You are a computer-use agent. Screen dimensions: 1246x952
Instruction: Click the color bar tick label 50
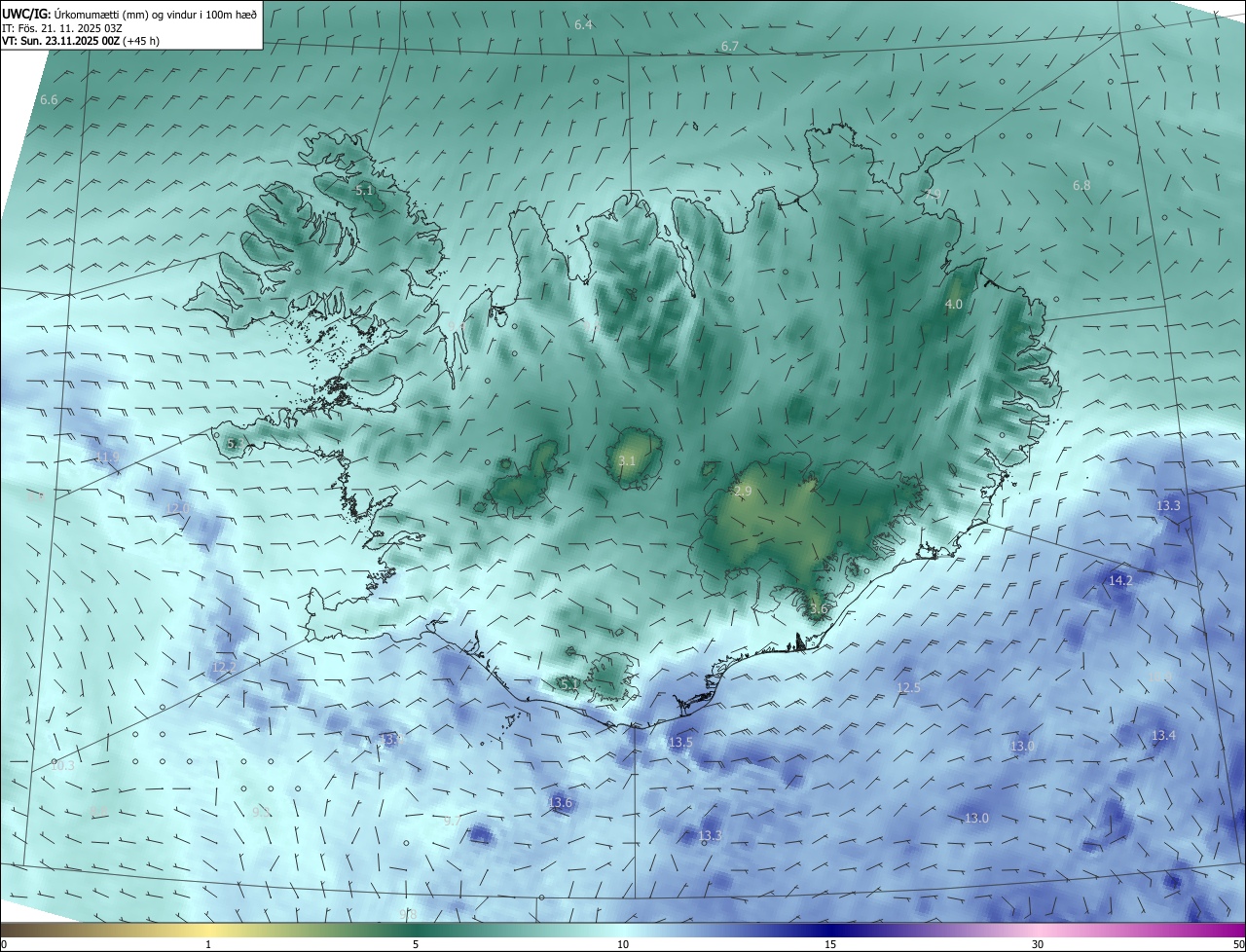1238,945
